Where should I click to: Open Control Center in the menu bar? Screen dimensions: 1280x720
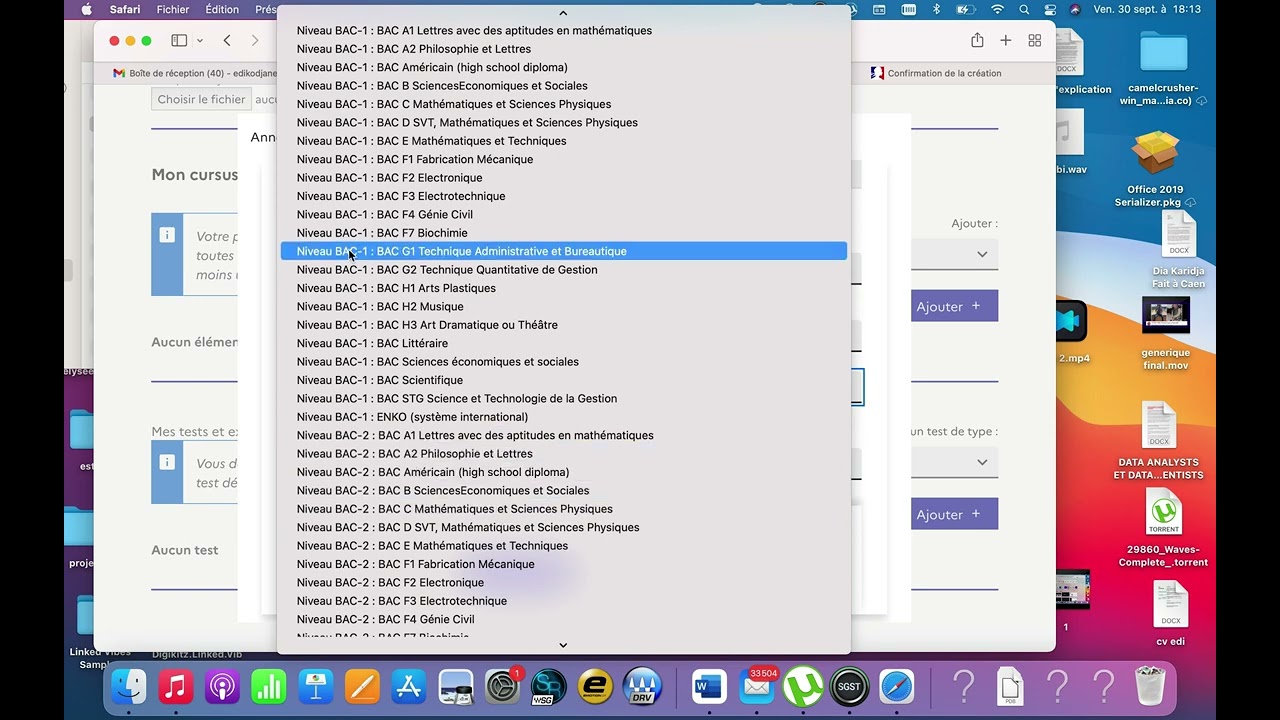(x=1050, y=9)
